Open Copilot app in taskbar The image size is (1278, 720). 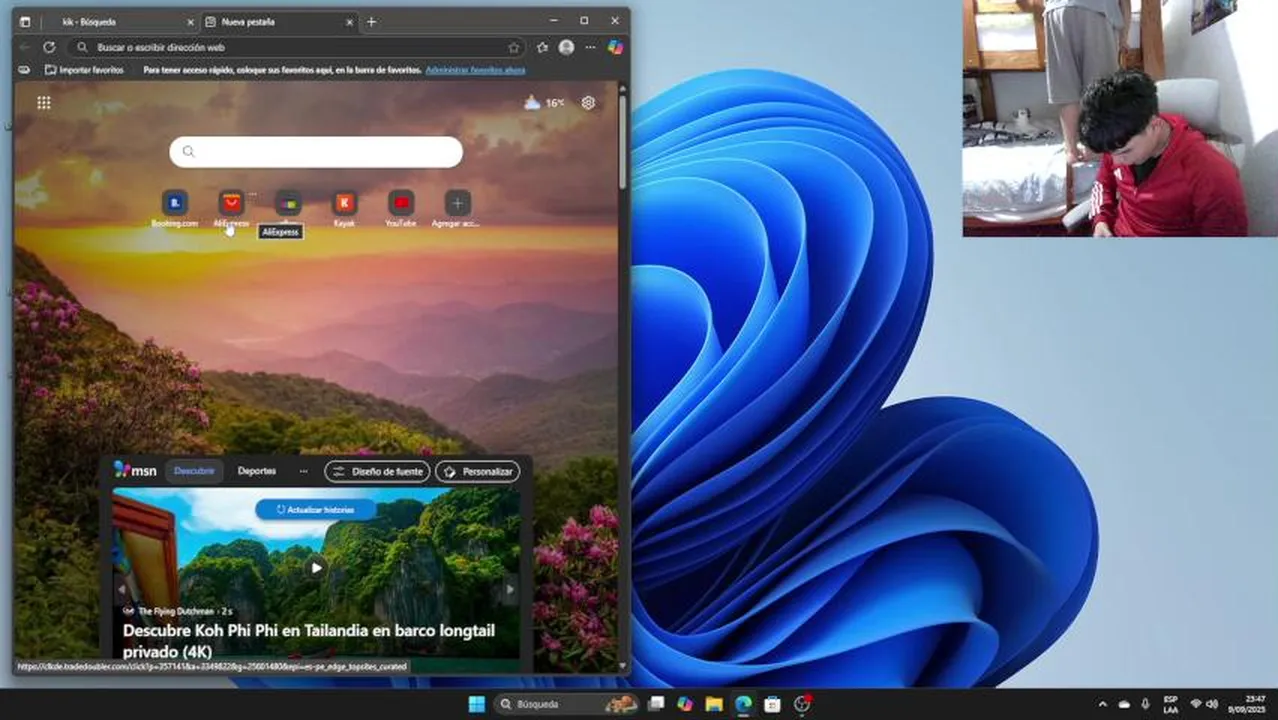click(685, 704)
